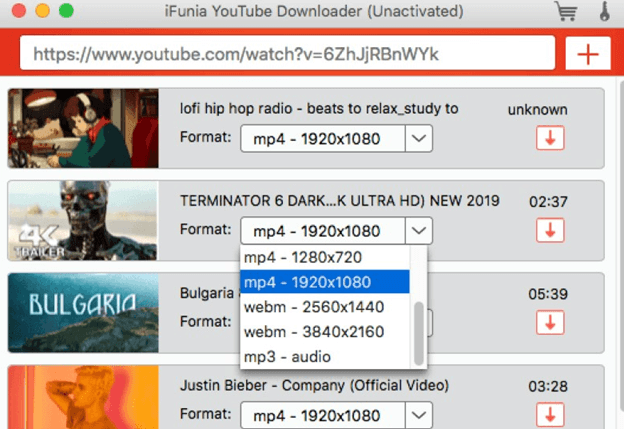The height and width of the screenshot is (429, 624).
Task: Click the 05:39 duration label
Action: coord(548,294)
